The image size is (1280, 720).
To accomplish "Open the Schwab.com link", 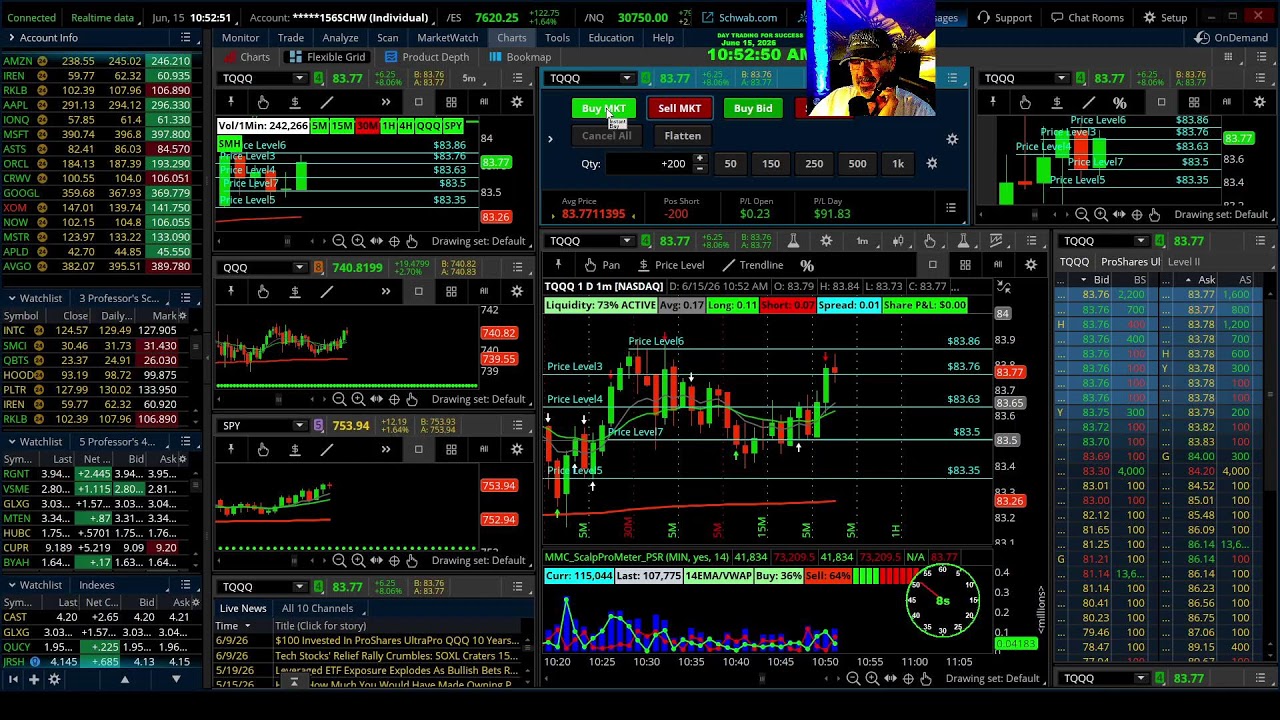I will tap(739, 18).
